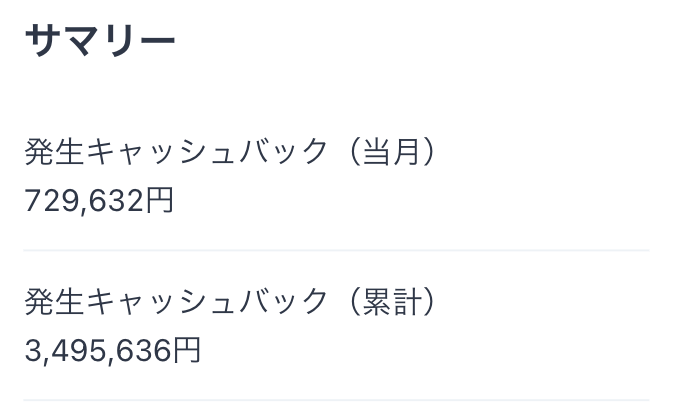678x418 pixels.
Task: Click the leading 729 digits
Action: pyautogui.click(x=51, y=201)
